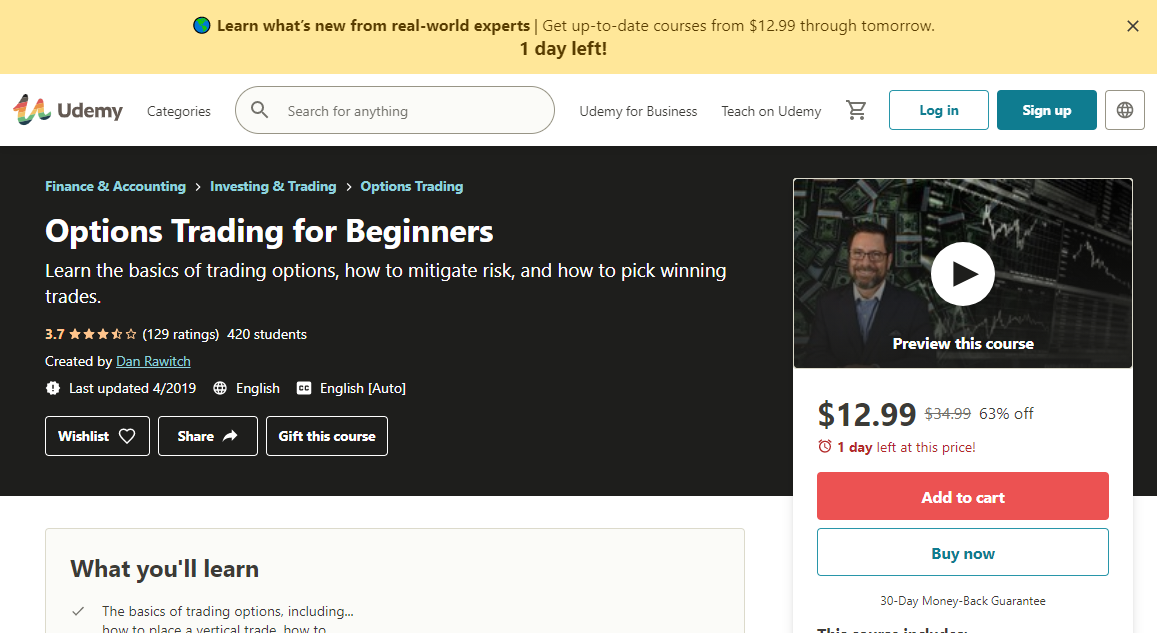Open instructor Dan Rawitch's profile

[x=153, y=361]
